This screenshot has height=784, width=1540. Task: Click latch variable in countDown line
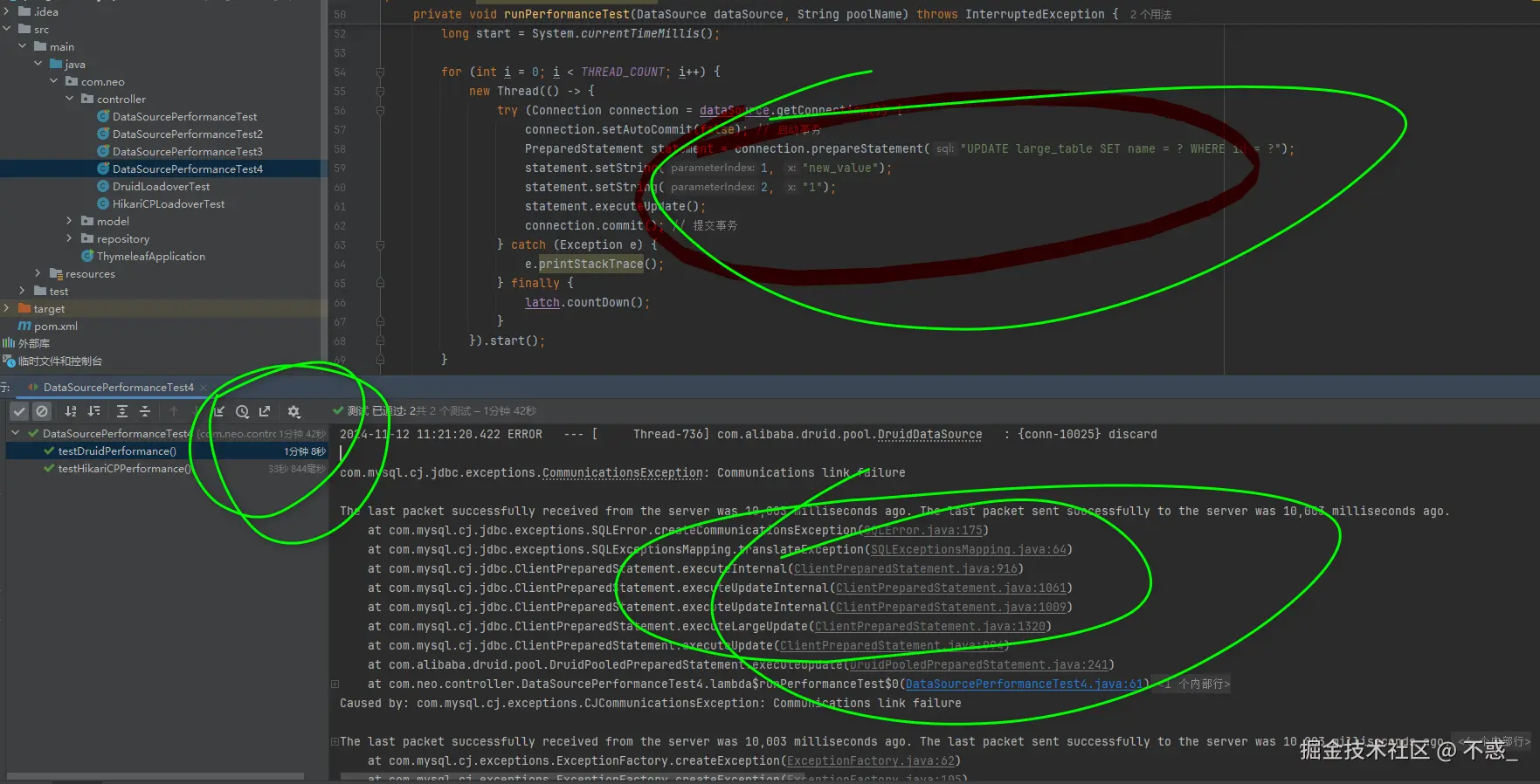[542, 303]
